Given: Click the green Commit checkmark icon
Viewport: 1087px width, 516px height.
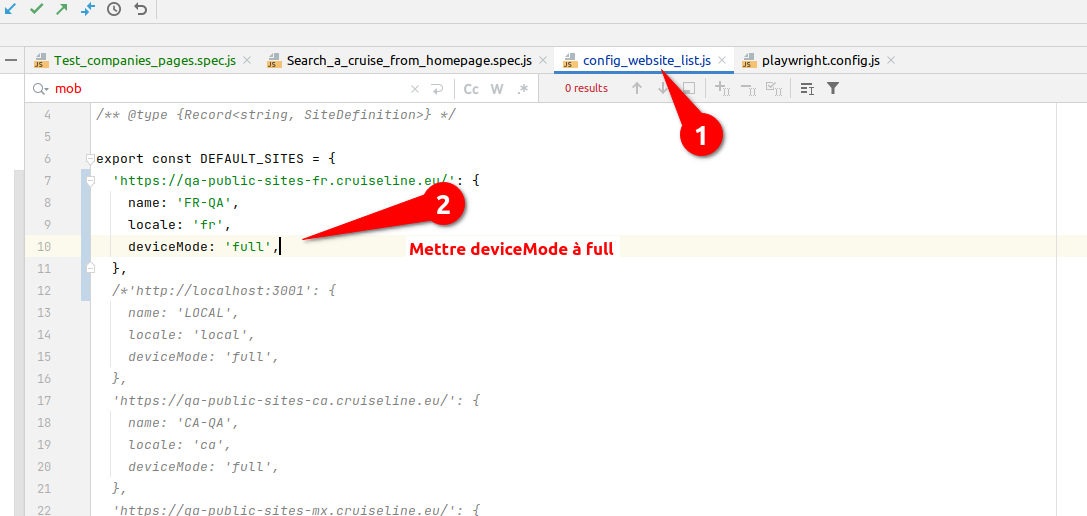Looking at the screenshot, I should 37,9.
